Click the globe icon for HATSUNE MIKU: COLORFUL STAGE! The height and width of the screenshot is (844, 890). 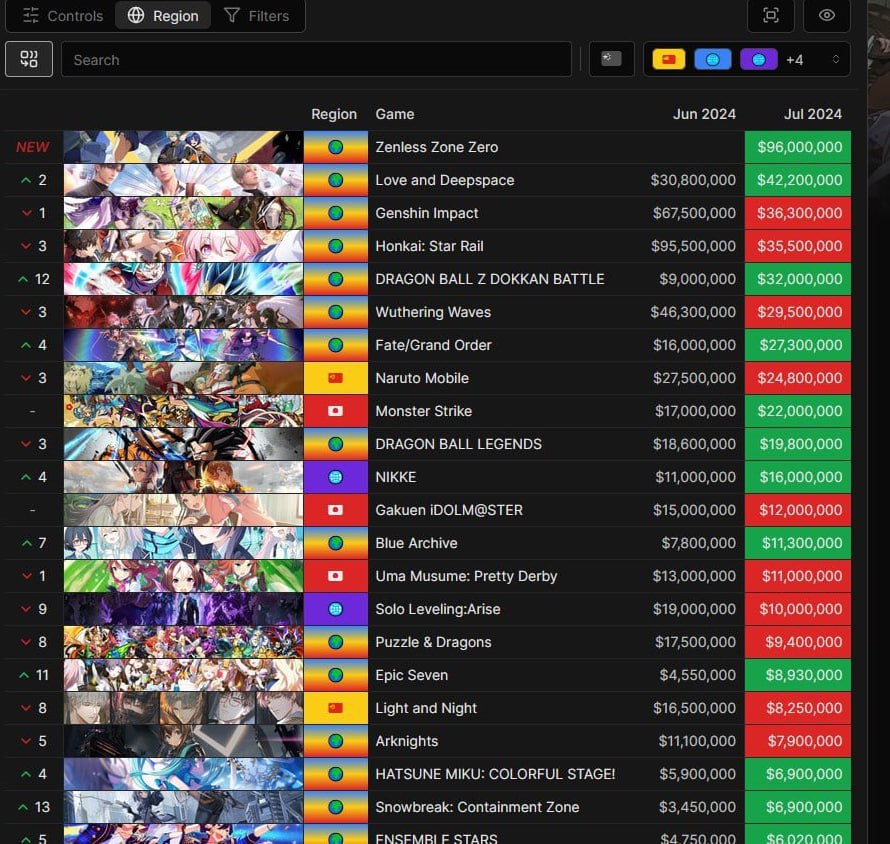point(335,774)
